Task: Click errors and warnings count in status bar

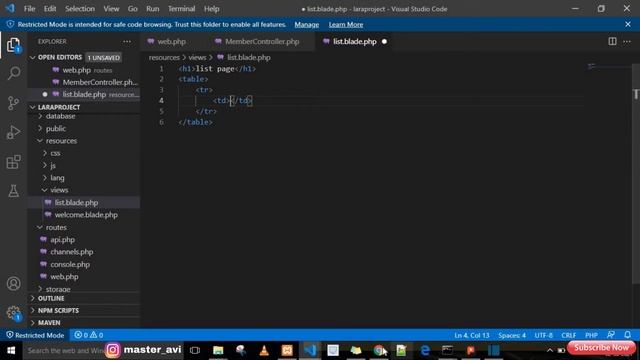Action: pyautogui.click(x=89, y=335)
